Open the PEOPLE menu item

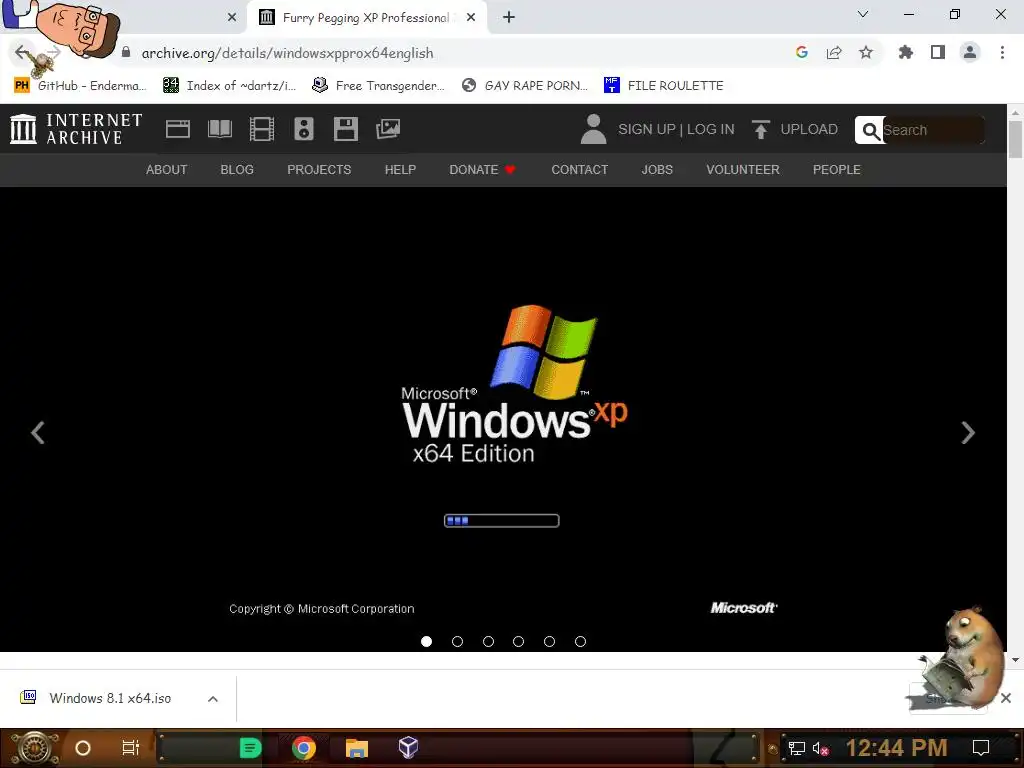tap(837, 170)
